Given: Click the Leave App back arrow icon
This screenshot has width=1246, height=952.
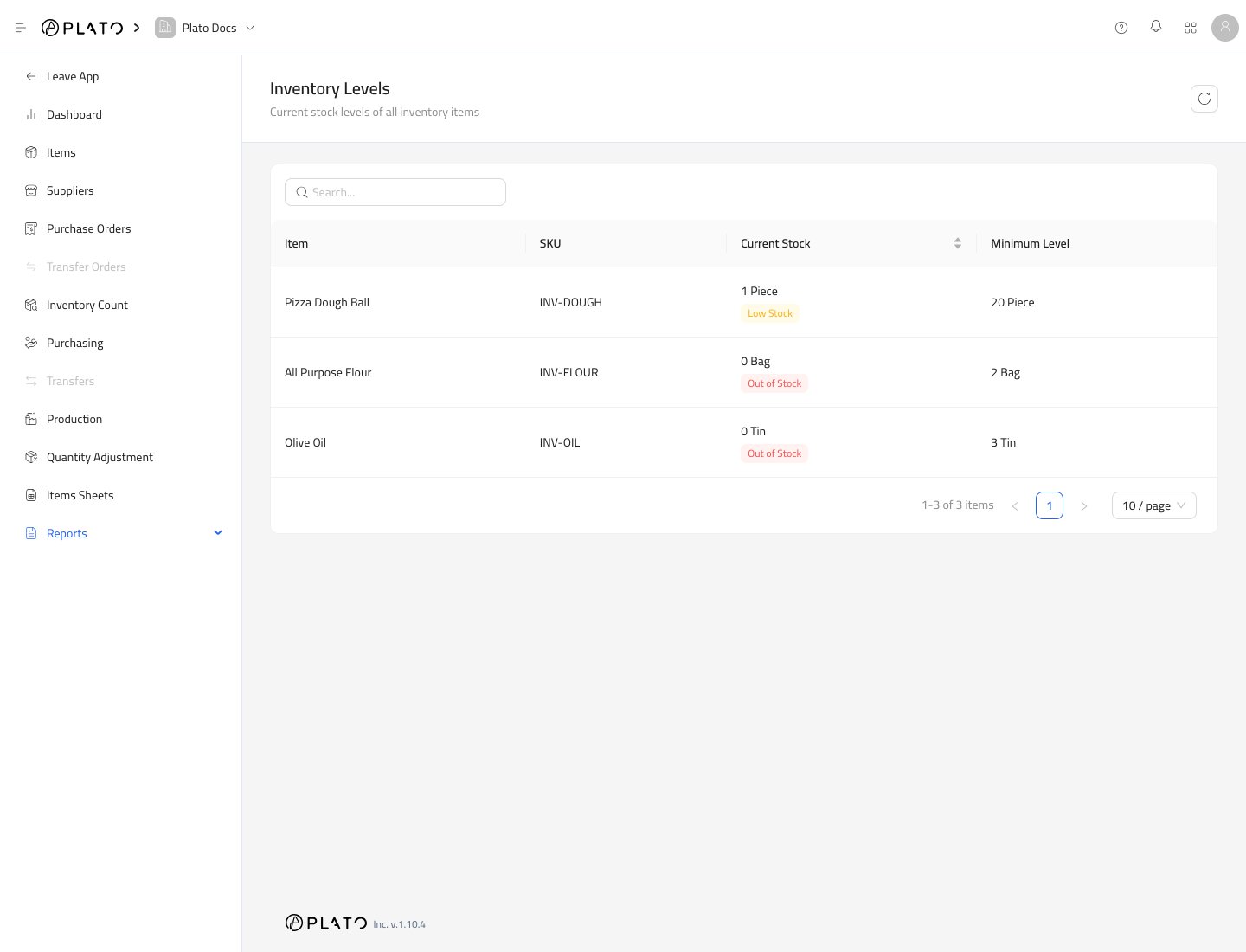Looking at the screenshot, I should [31, 76].
